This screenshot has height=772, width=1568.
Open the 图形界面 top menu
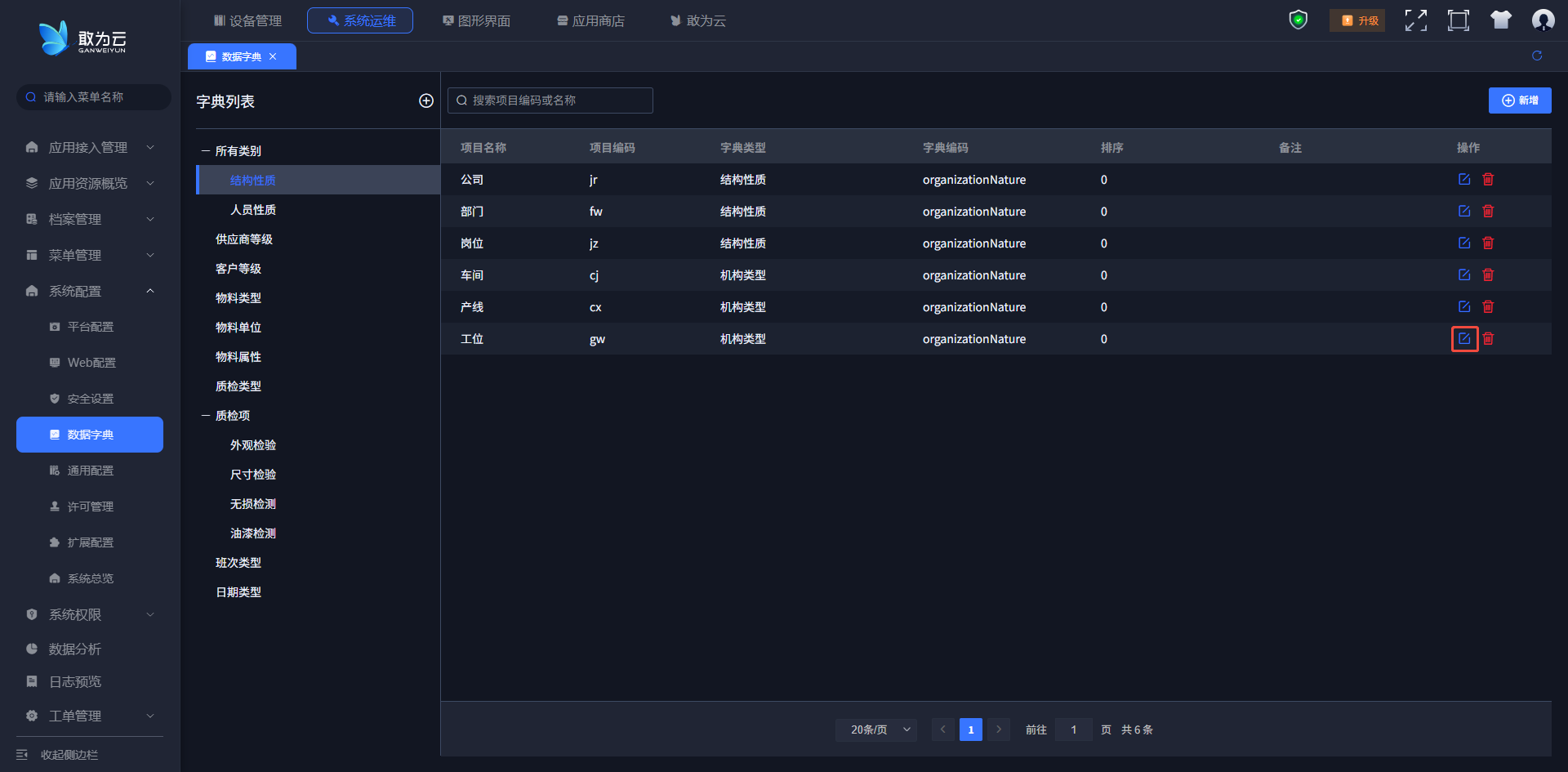[x=476, y=20]
